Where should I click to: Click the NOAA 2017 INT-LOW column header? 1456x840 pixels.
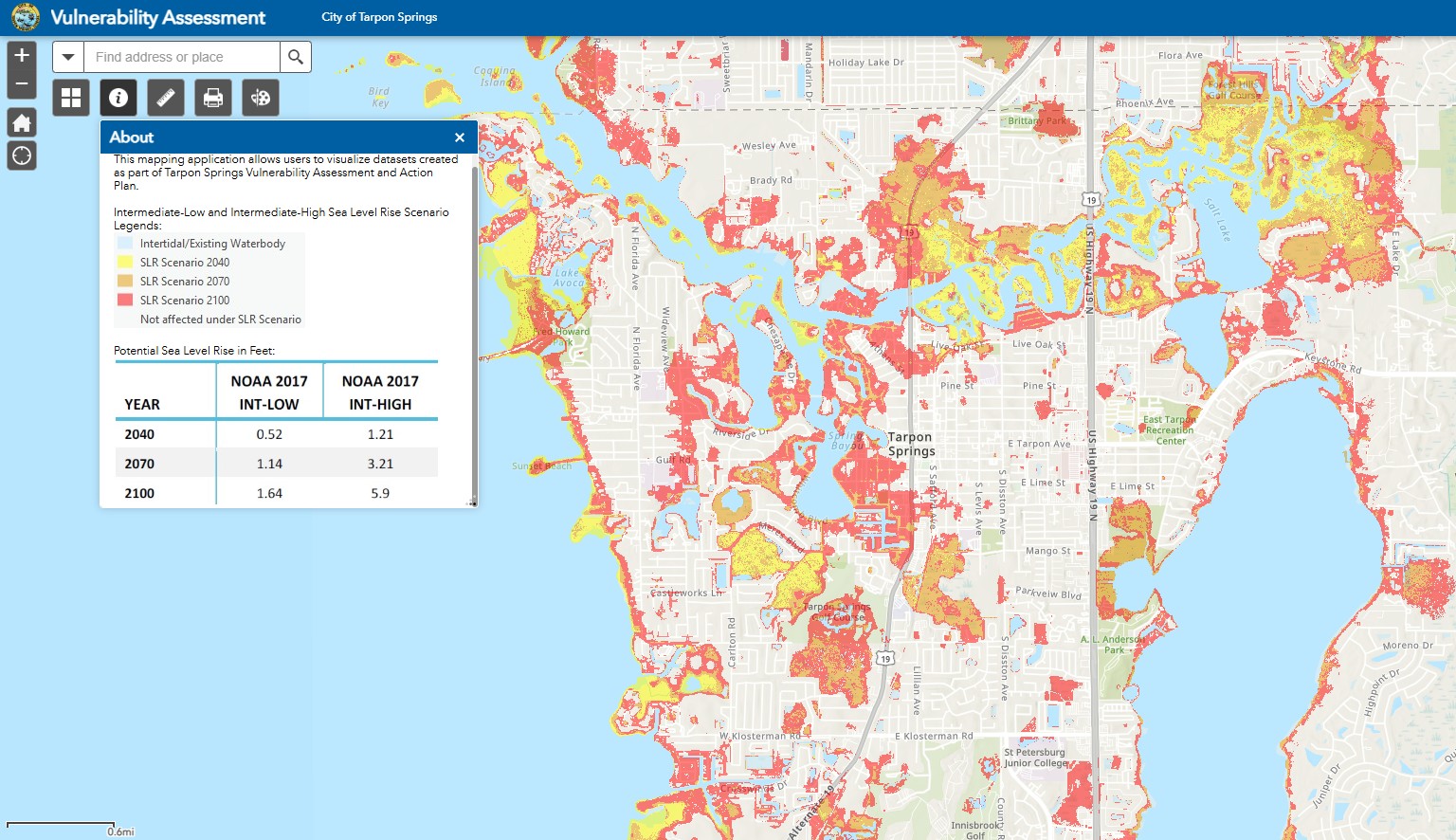click(x=269, y=393)
